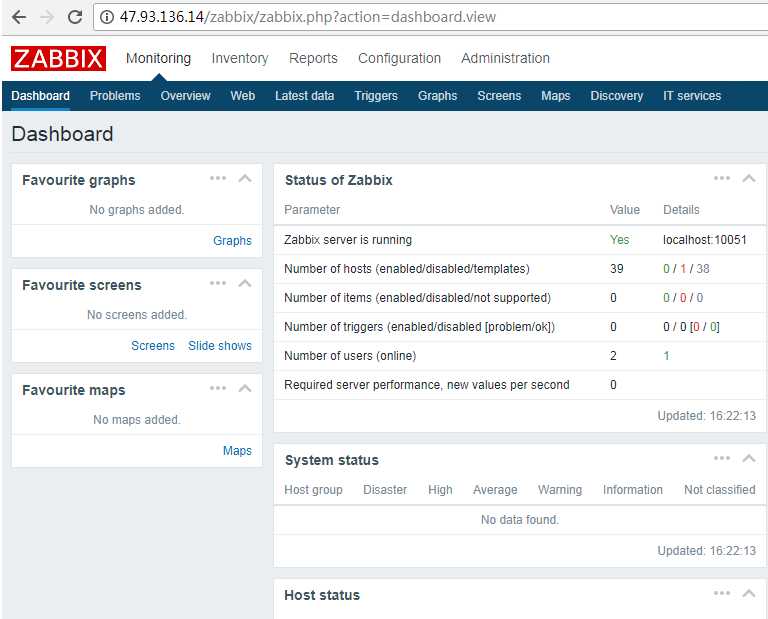Click the ZABBIX logo
Image resolution: width=768 pixels, height=619 pixels.
pos(58,58)
